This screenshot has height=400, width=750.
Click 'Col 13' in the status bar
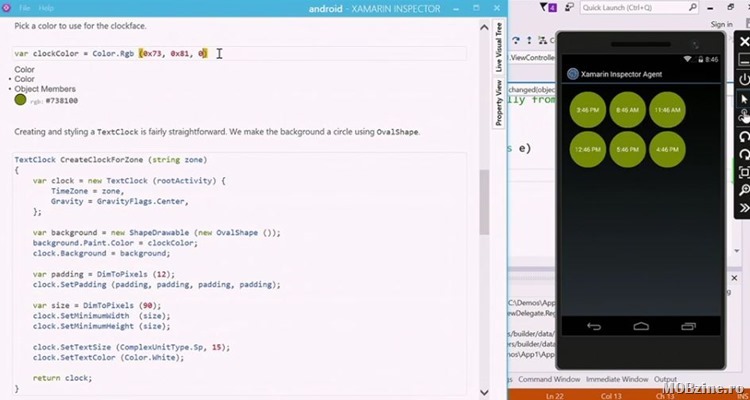610,396
